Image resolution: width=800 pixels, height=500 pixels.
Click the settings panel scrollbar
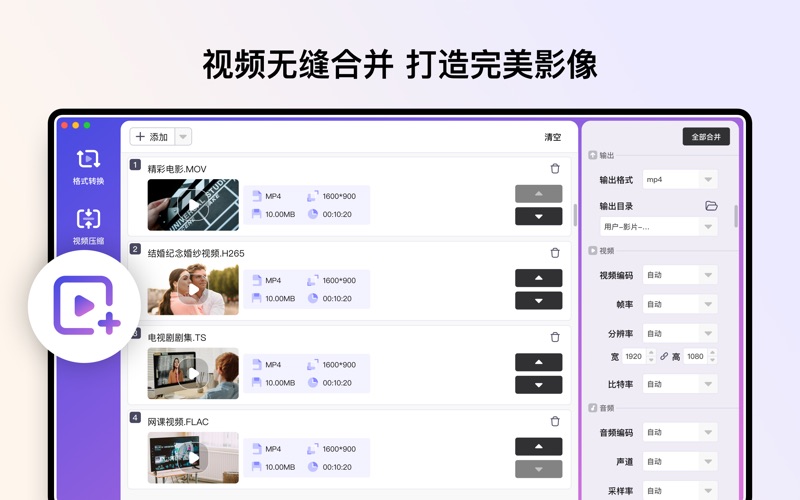(736, 216)
